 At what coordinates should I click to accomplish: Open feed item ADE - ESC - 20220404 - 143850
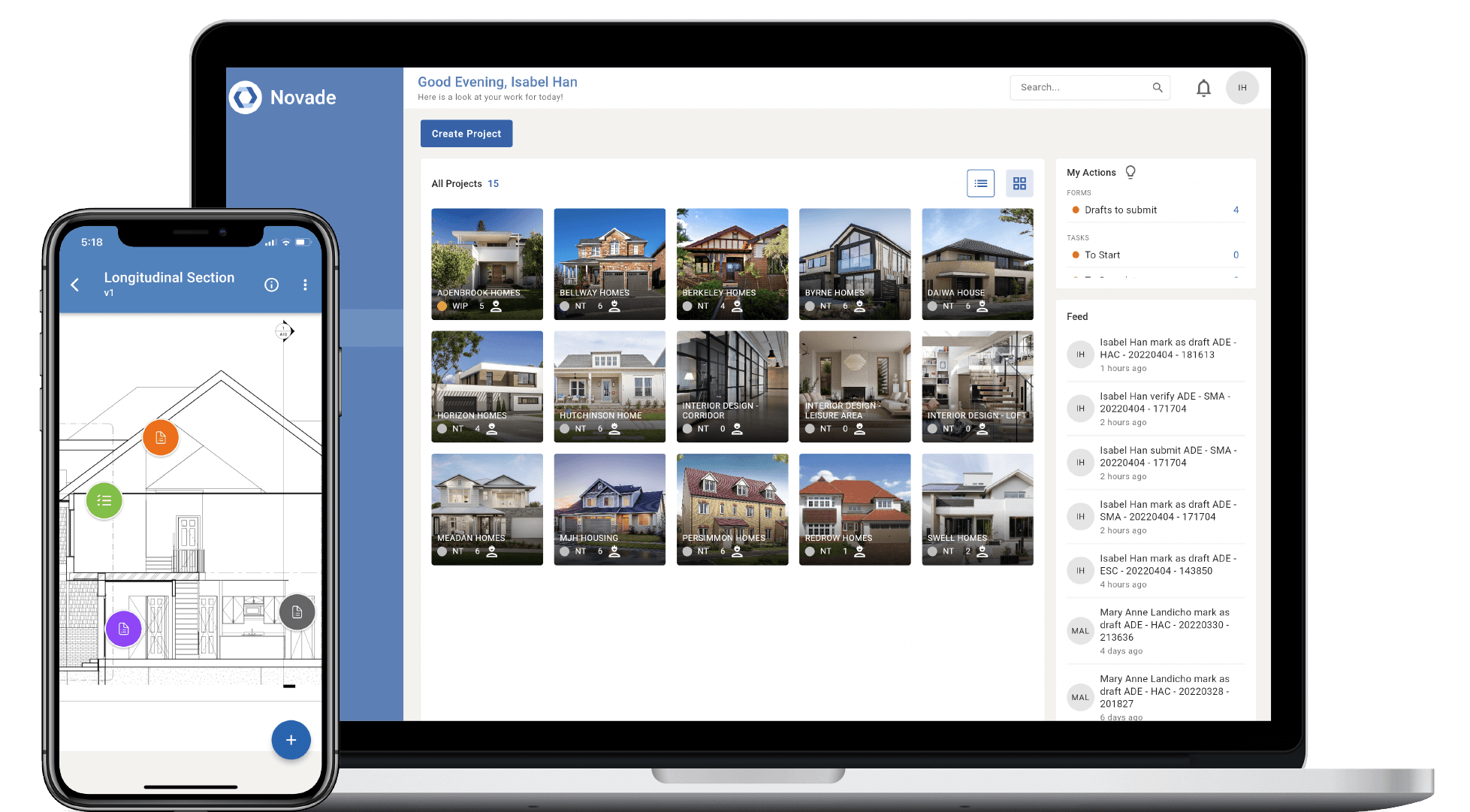tap(1155, 571)
